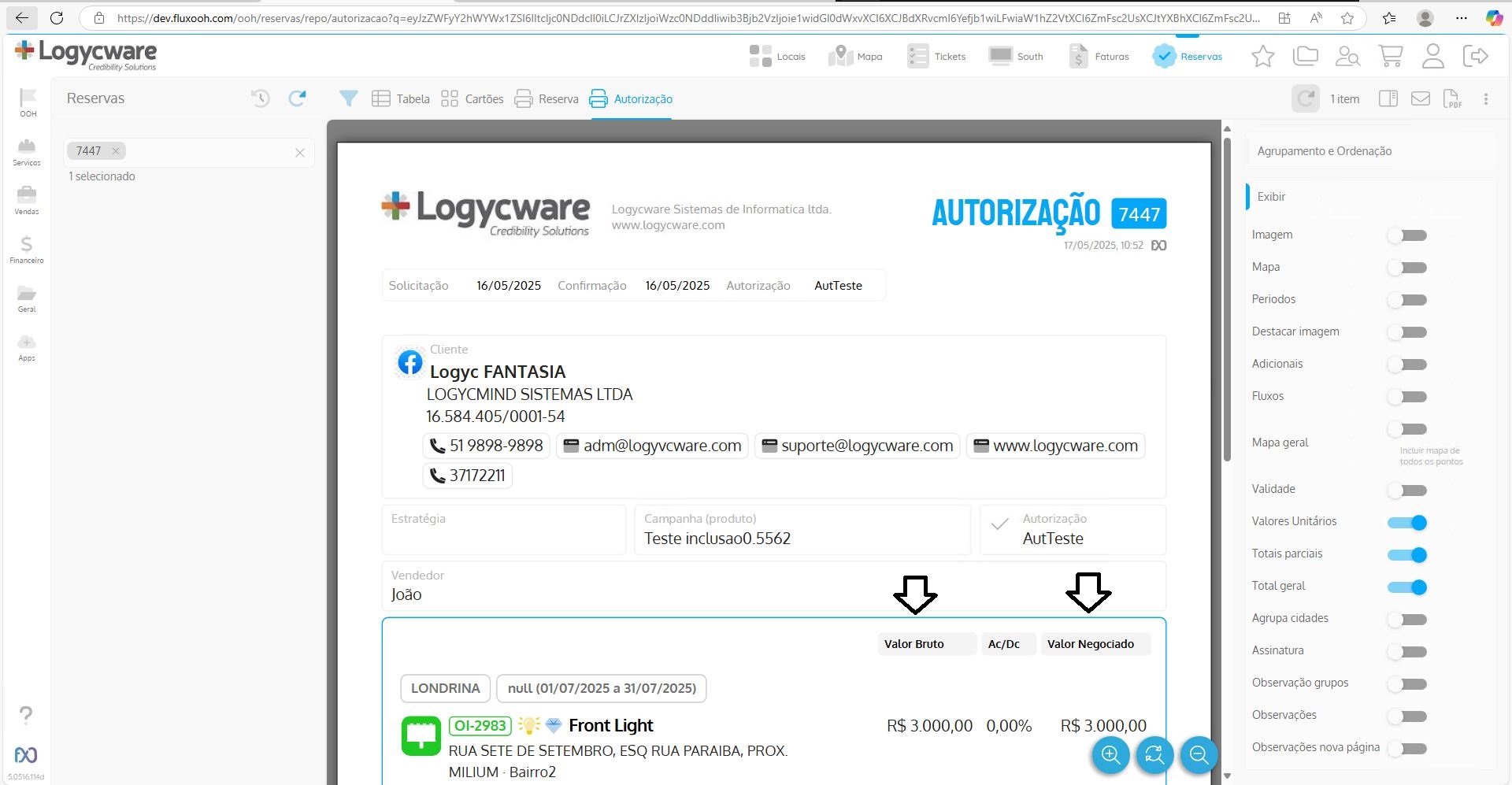
Task: Export the report as PDF
Action: [1451, 99]
